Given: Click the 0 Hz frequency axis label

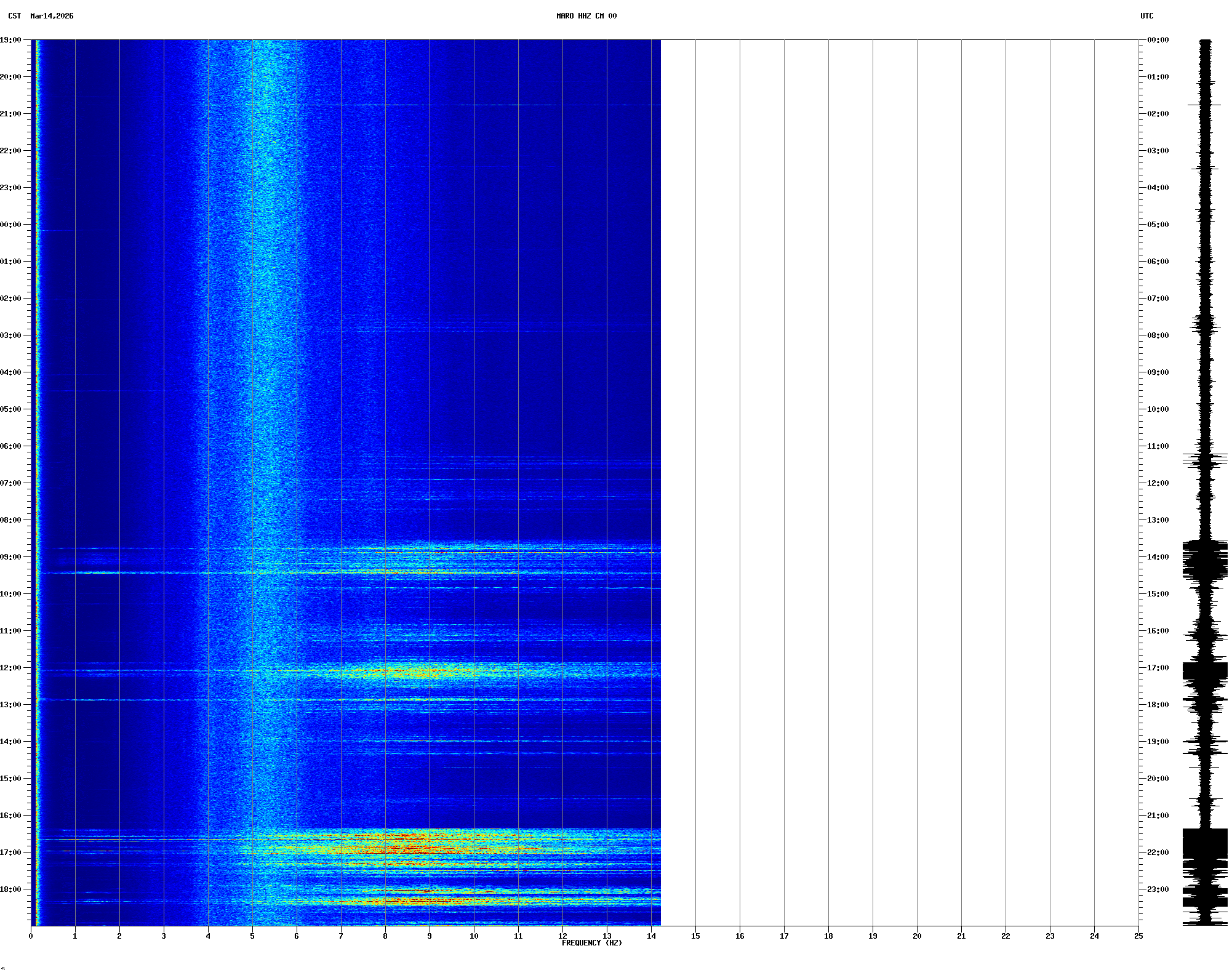Looking at the screenshot, I should pyautogui.click(x=31, y=936).
